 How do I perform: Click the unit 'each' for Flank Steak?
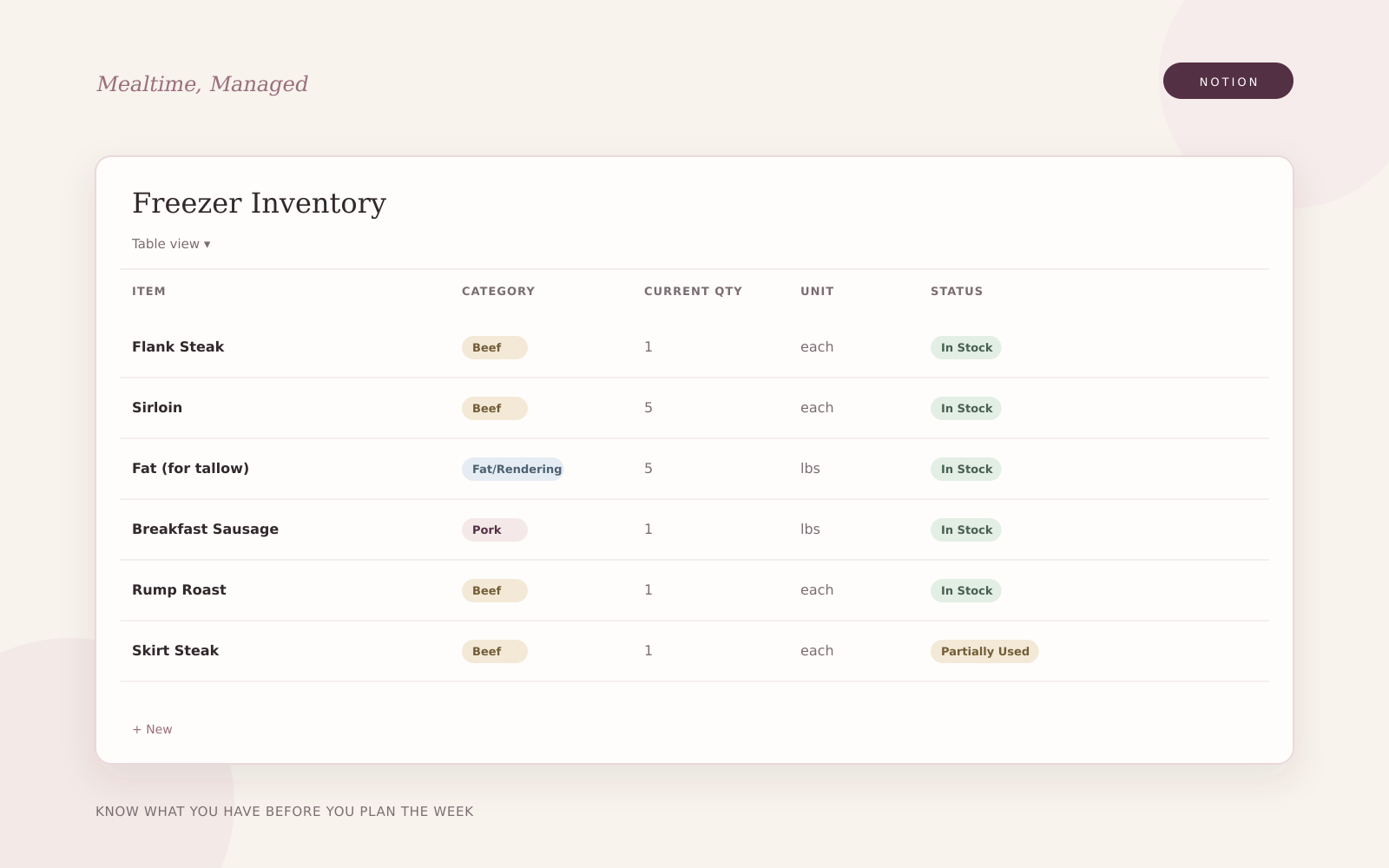pos(817,346)
